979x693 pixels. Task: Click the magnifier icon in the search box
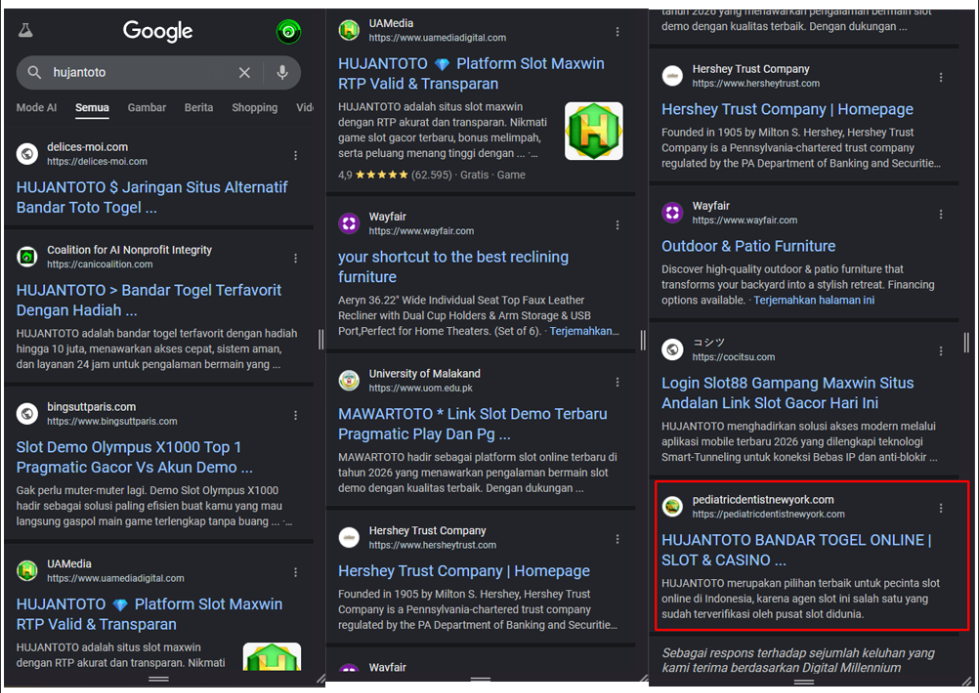coord(35,73)
